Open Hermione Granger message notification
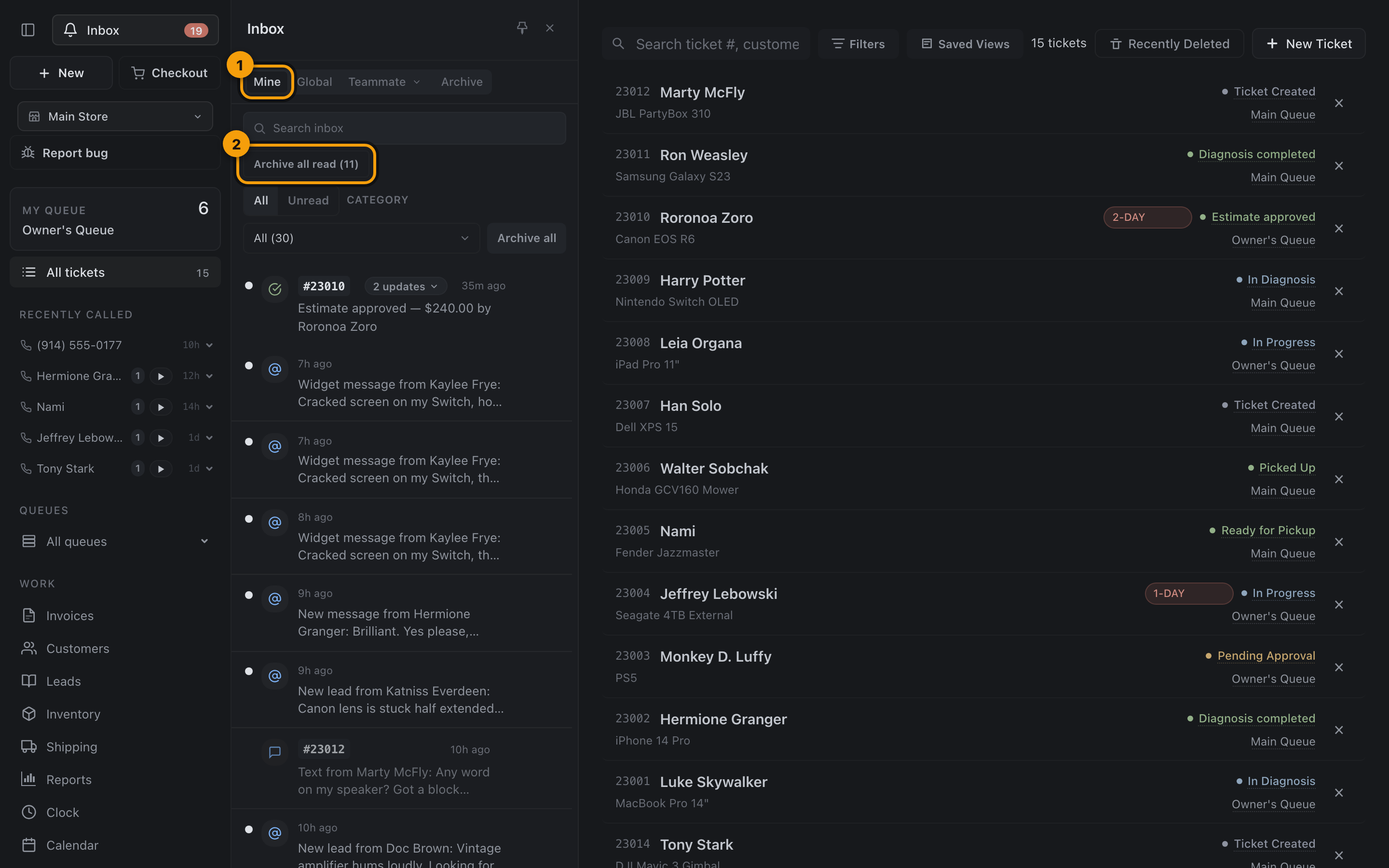 402,613
